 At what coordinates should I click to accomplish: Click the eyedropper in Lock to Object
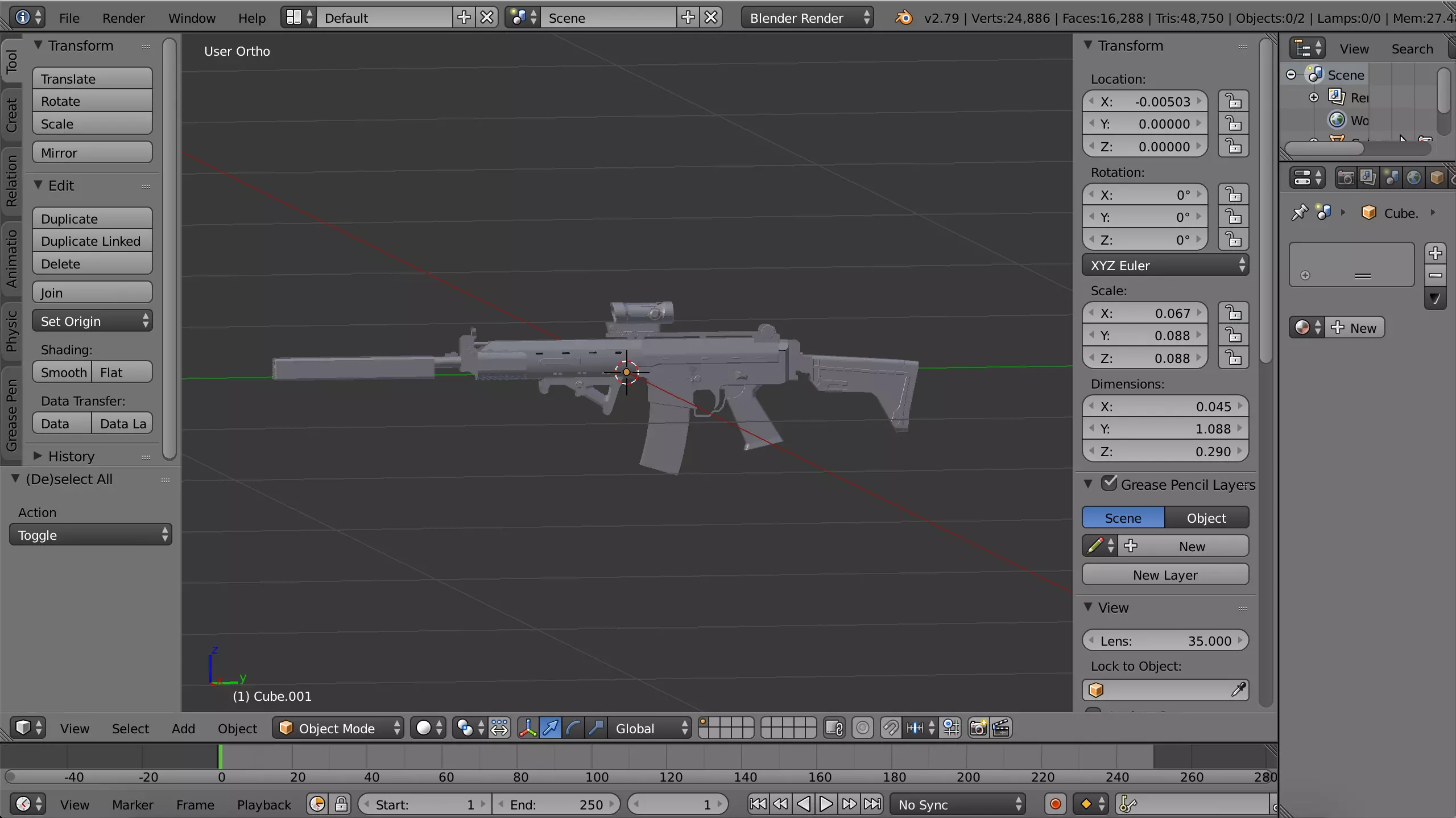click(1238, 690)
